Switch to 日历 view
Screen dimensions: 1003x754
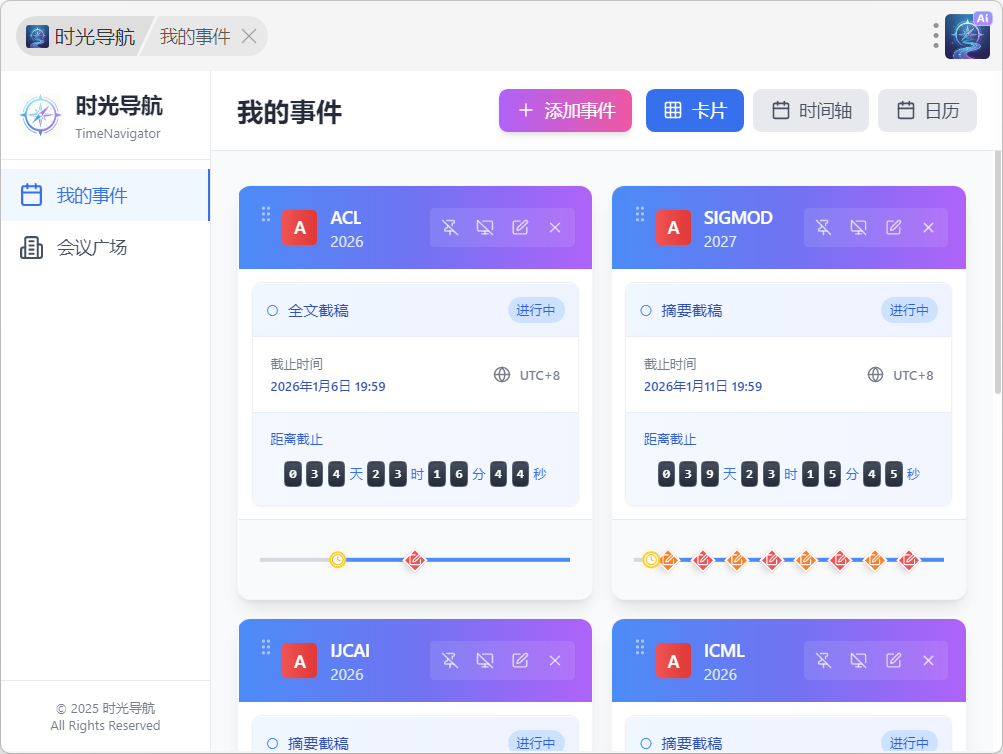(x=928, y=111)
